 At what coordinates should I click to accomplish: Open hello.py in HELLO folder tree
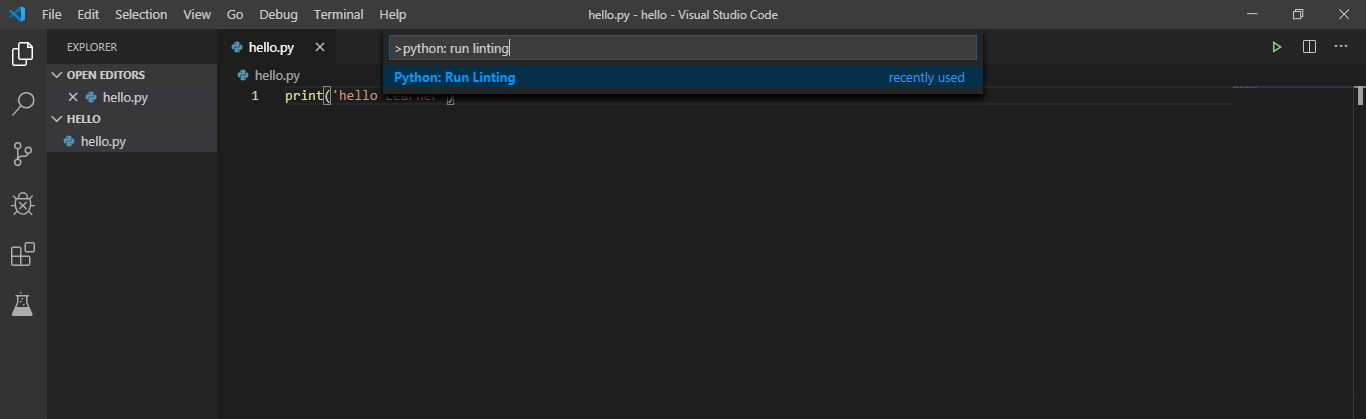coord(103,141)
